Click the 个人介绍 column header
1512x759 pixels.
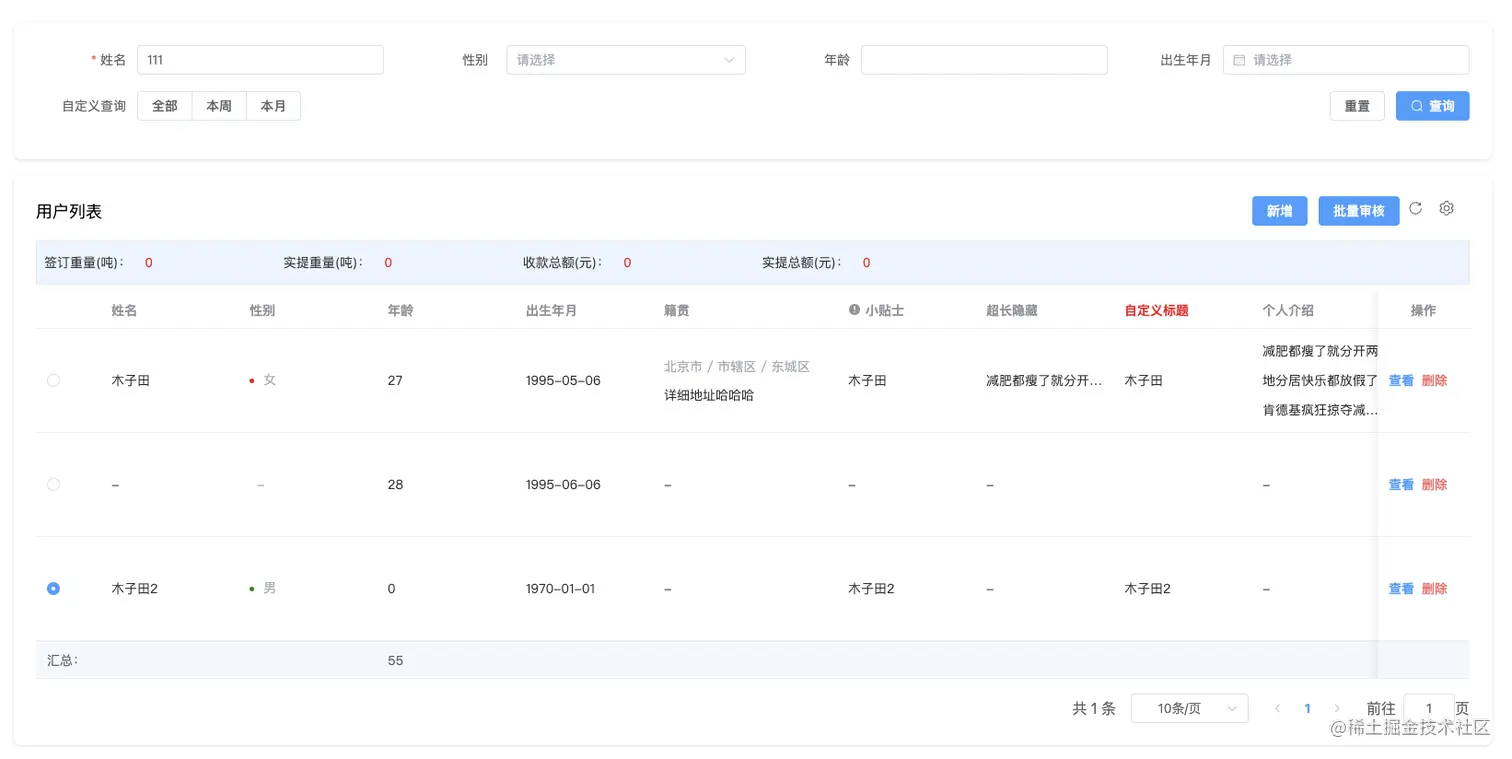coord(1288,310)
